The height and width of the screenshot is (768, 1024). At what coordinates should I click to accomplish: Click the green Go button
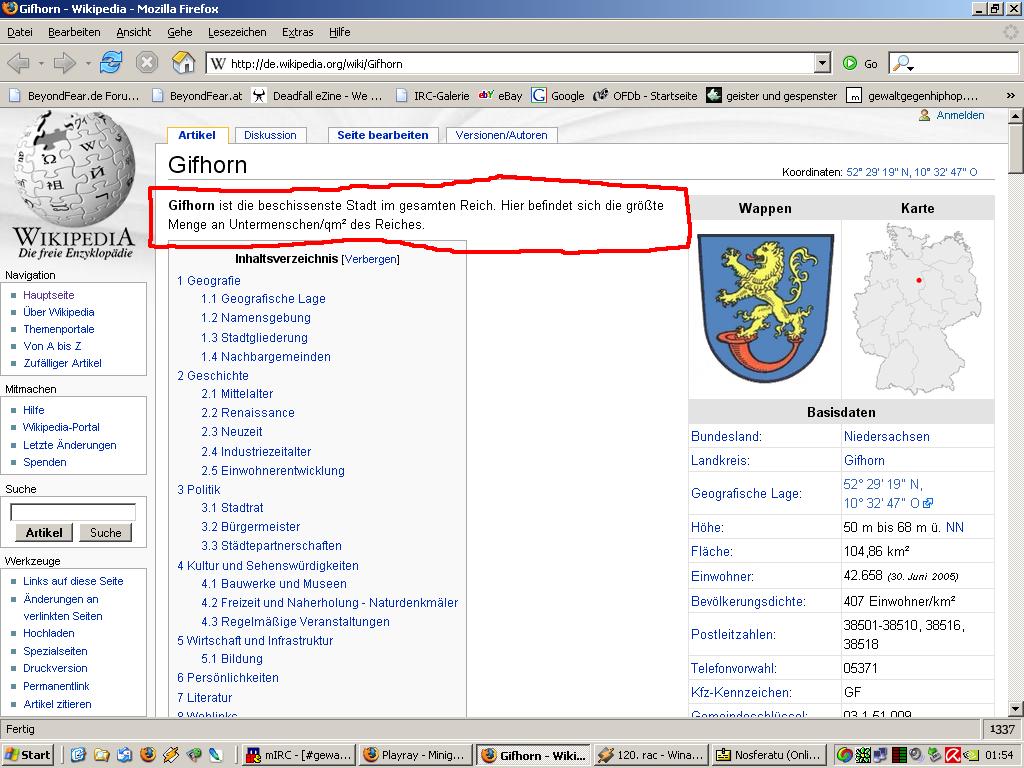pos(860,63)
